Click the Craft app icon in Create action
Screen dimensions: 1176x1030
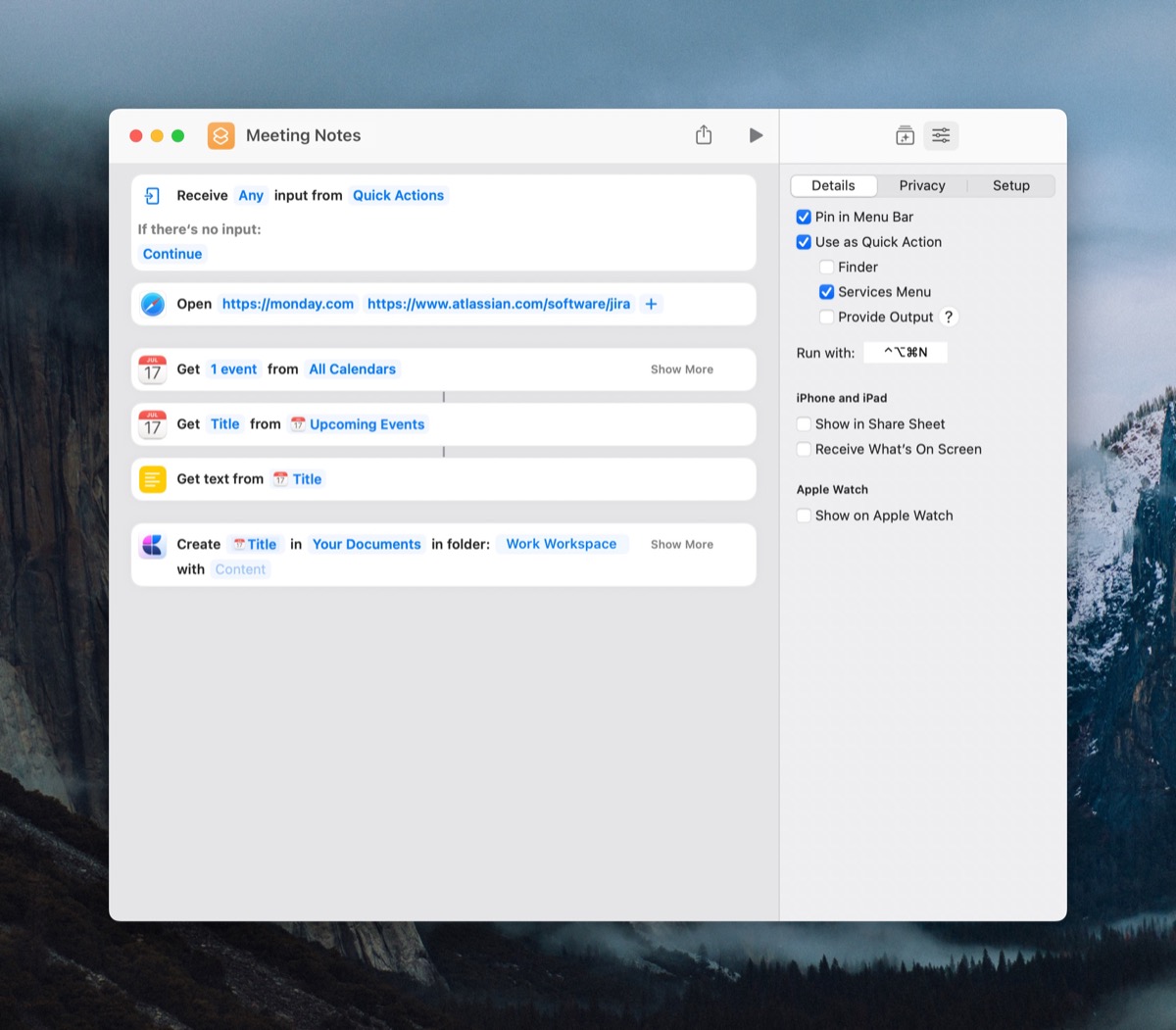153,545
